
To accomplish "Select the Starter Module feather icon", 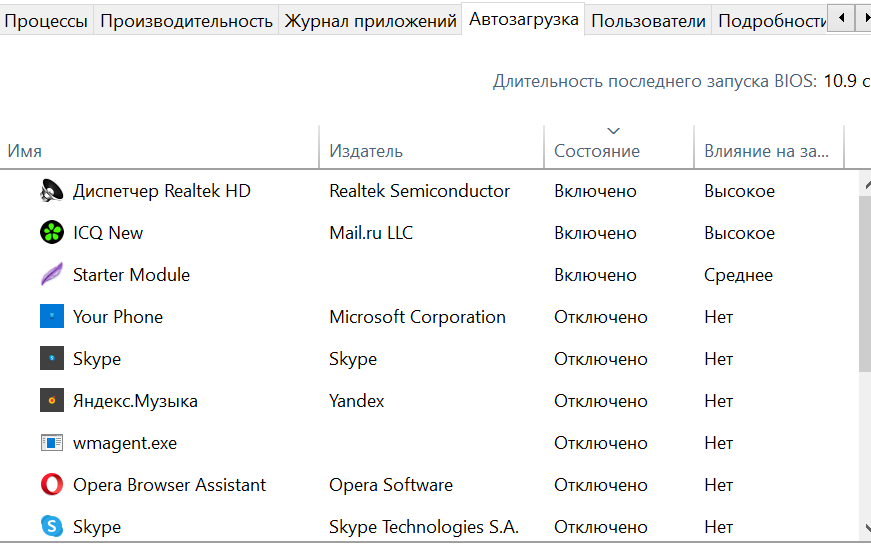I will [x=52, y=275].
